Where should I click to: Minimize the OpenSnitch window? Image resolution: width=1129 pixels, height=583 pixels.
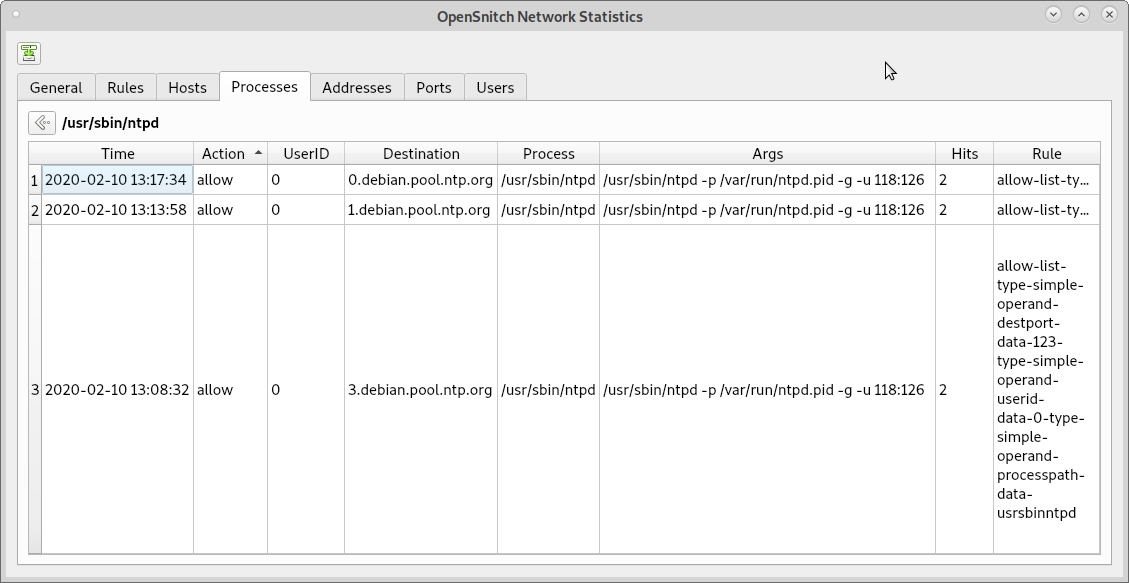coord(1053,14)
